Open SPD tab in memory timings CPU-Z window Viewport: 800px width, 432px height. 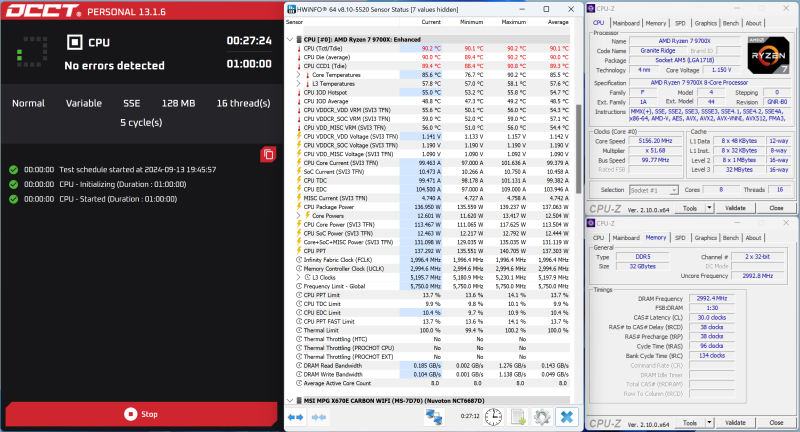pos(680,238)
